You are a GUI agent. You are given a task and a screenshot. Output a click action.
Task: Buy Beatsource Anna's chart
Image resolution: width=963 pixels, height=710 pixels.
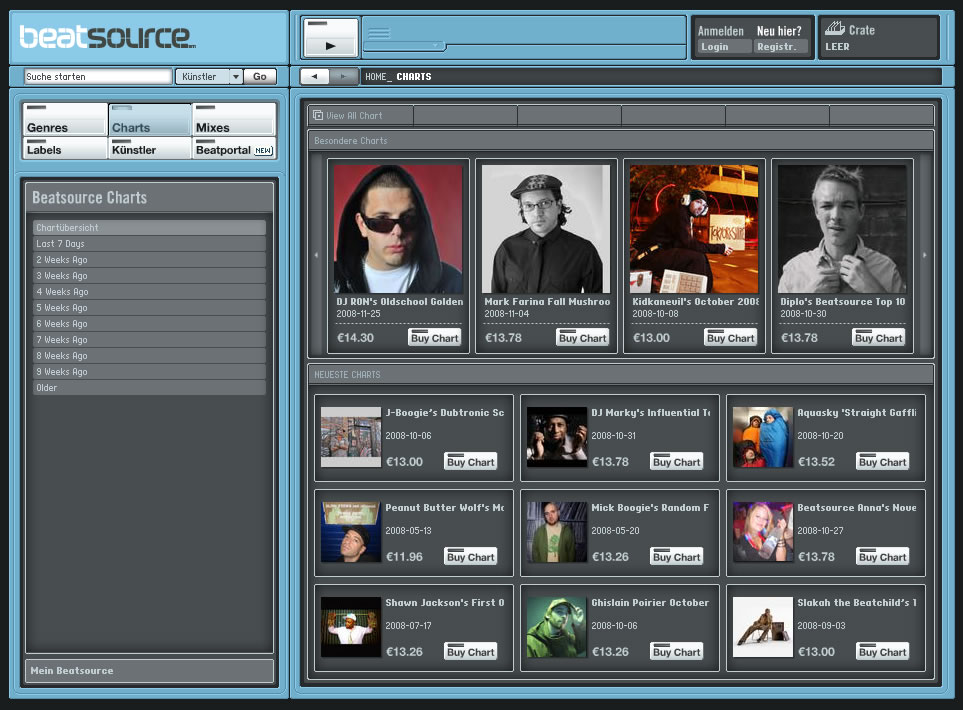[883, 556]
